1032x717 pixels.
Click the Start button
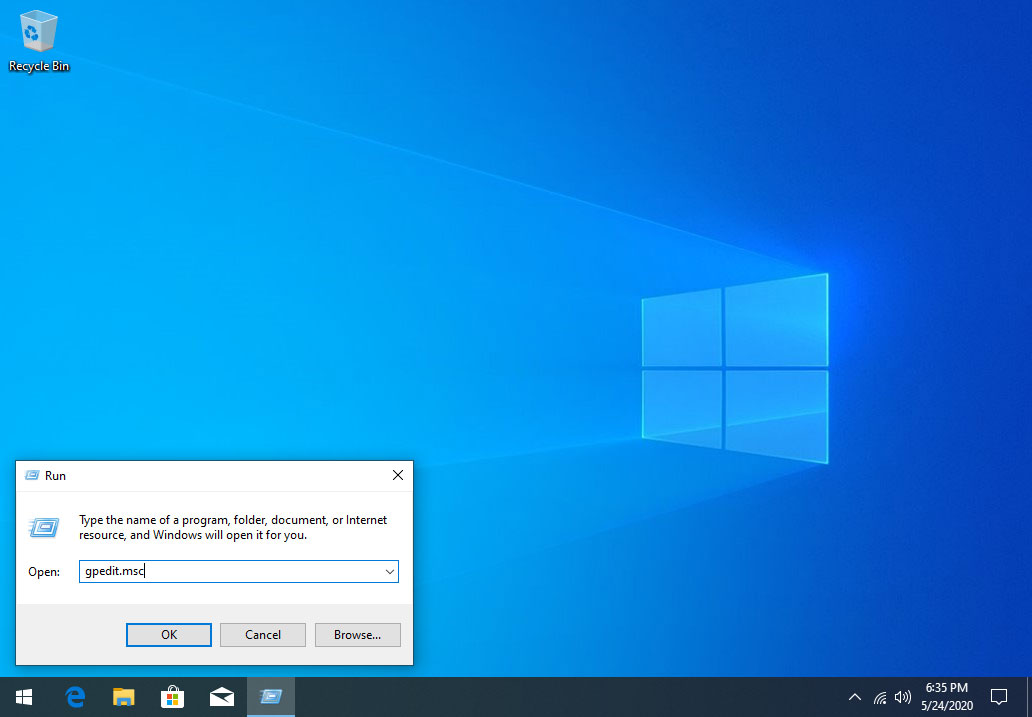(x=23, y=697)
